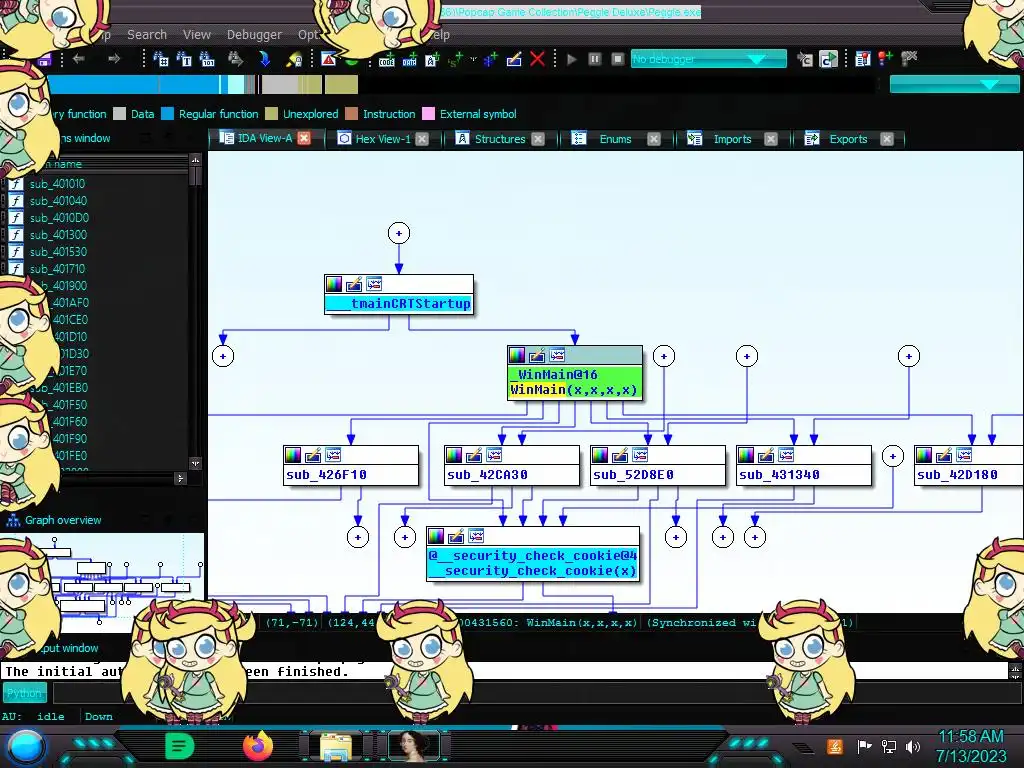The width and height of the screenshot is (1024, 768).
Task: Open the Debugger menu
Action: pyautogui.click(x=254, y=35)
